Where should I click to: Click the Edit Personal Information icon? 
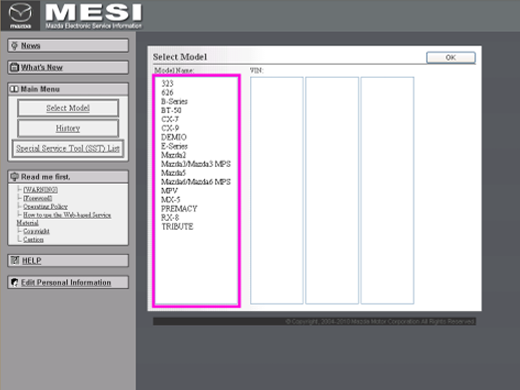tap(15, 282)
